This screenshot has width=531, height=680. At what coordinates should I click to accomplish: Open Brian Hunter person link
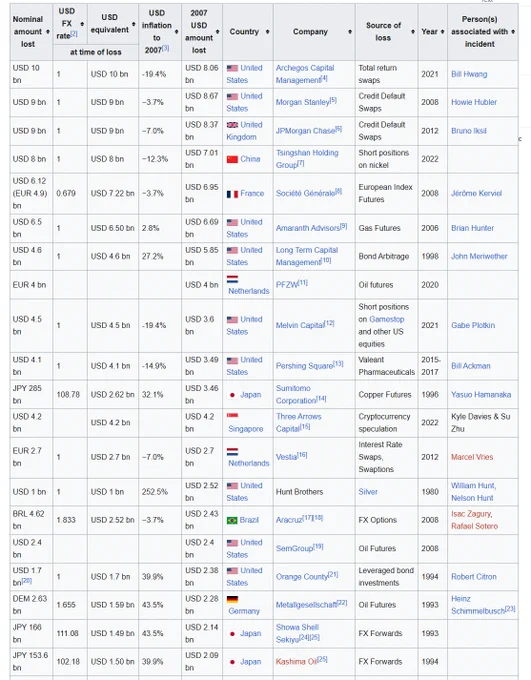click(472, 228)
